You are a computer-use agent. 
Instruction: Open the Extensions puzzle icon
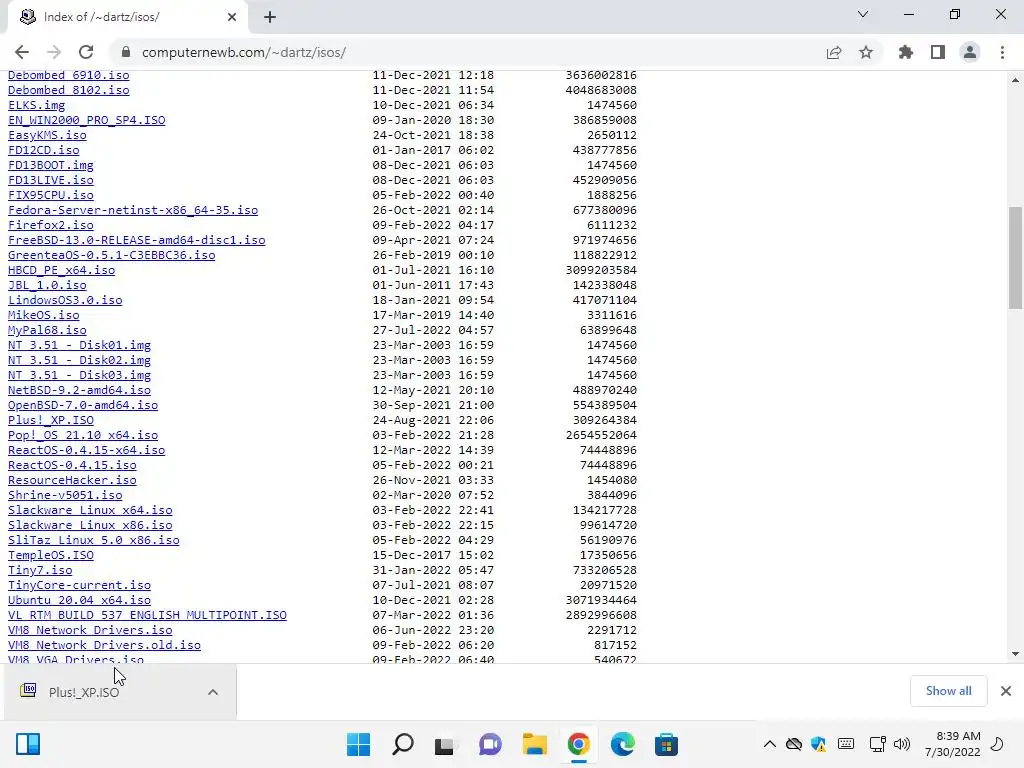pos(906,52)
